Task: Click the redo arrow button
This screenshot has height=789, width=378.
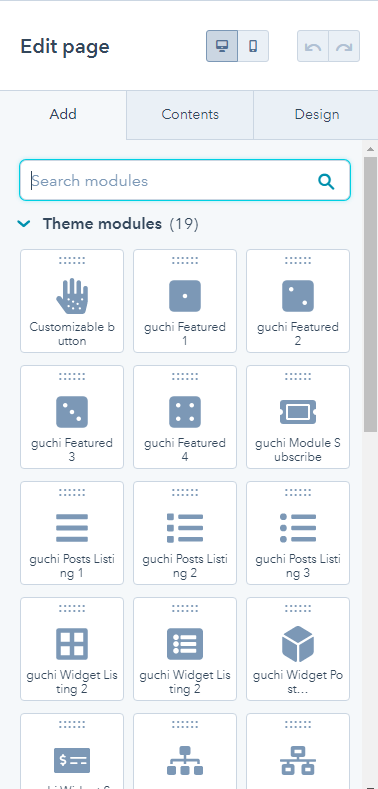Action: pyautogui.click(x=344, y=46)
